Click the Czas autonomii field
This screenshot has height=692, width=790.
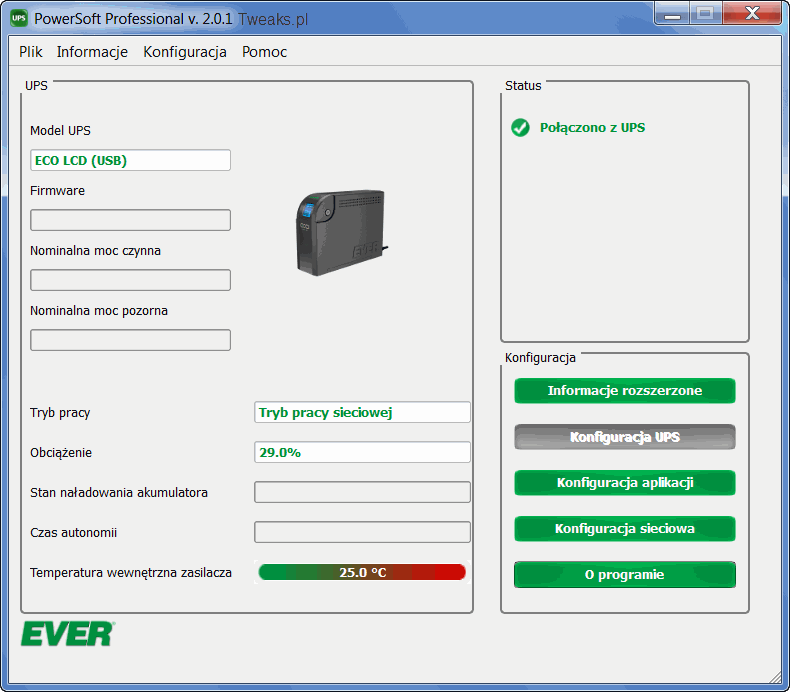(x=362, y=532)
